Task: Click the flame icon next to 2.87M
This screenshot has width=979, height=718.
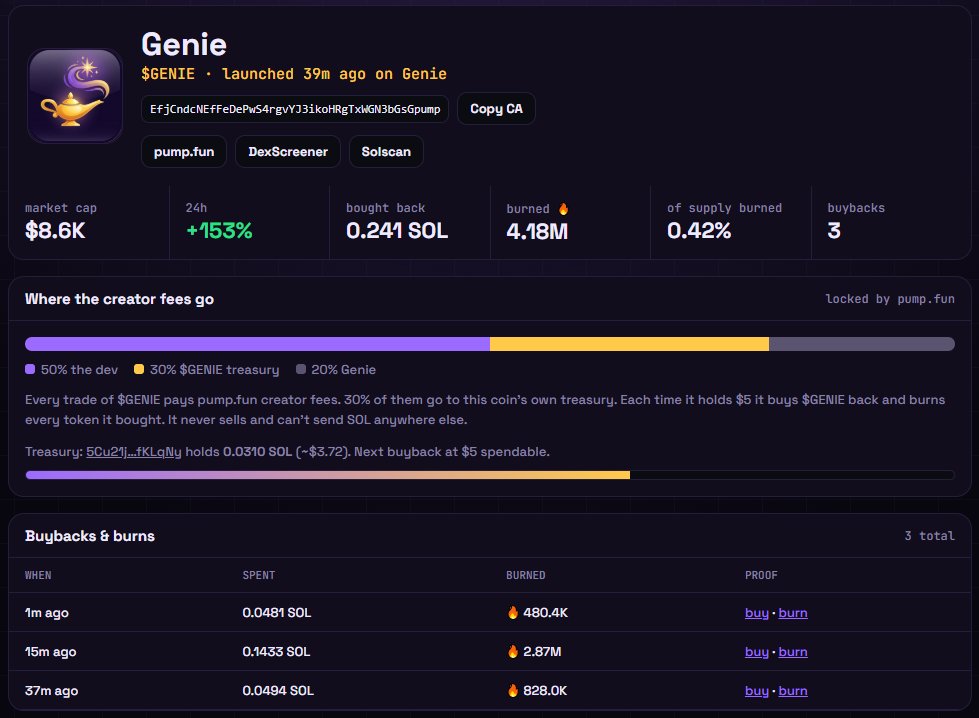Action: click(513, 652)
